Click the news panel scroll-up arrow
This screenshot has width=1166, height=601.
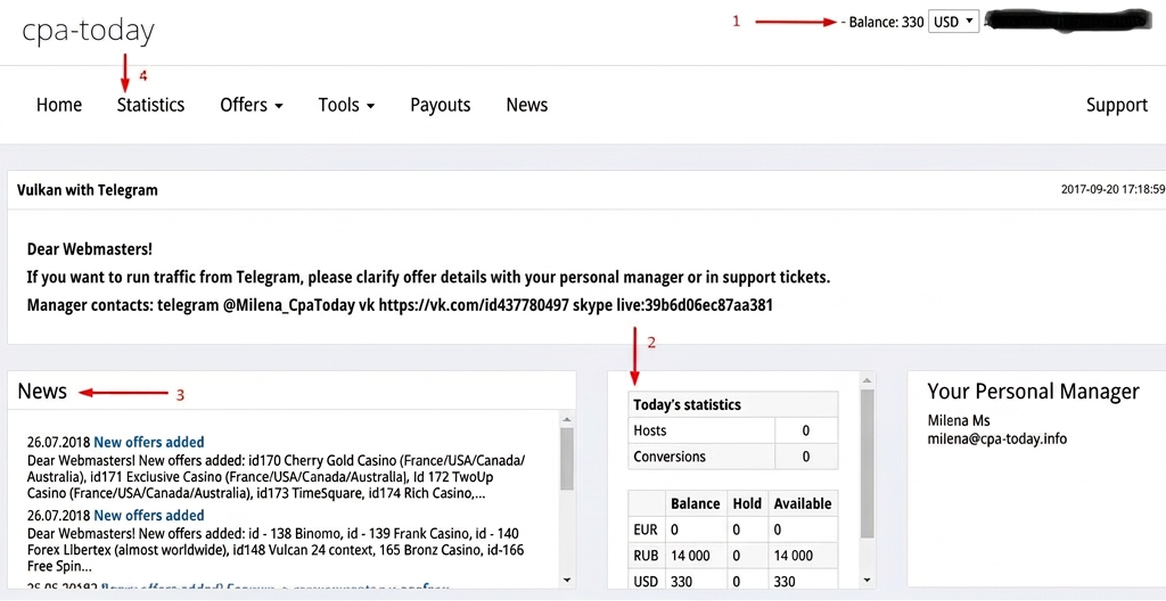click(x=567, y=418)
